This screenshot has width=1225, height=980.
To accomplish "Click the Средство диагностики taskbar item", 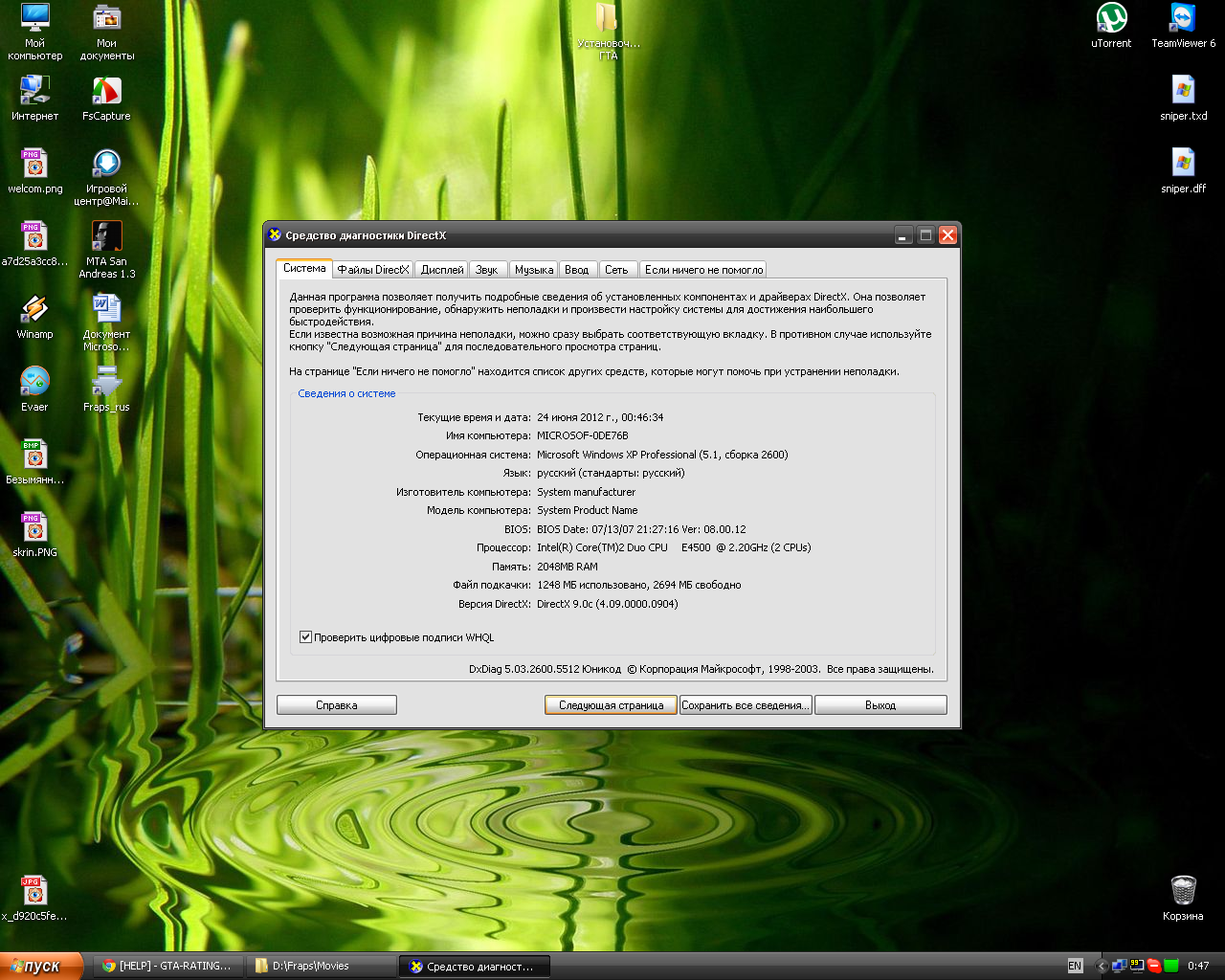I will [x=475, y=966].
